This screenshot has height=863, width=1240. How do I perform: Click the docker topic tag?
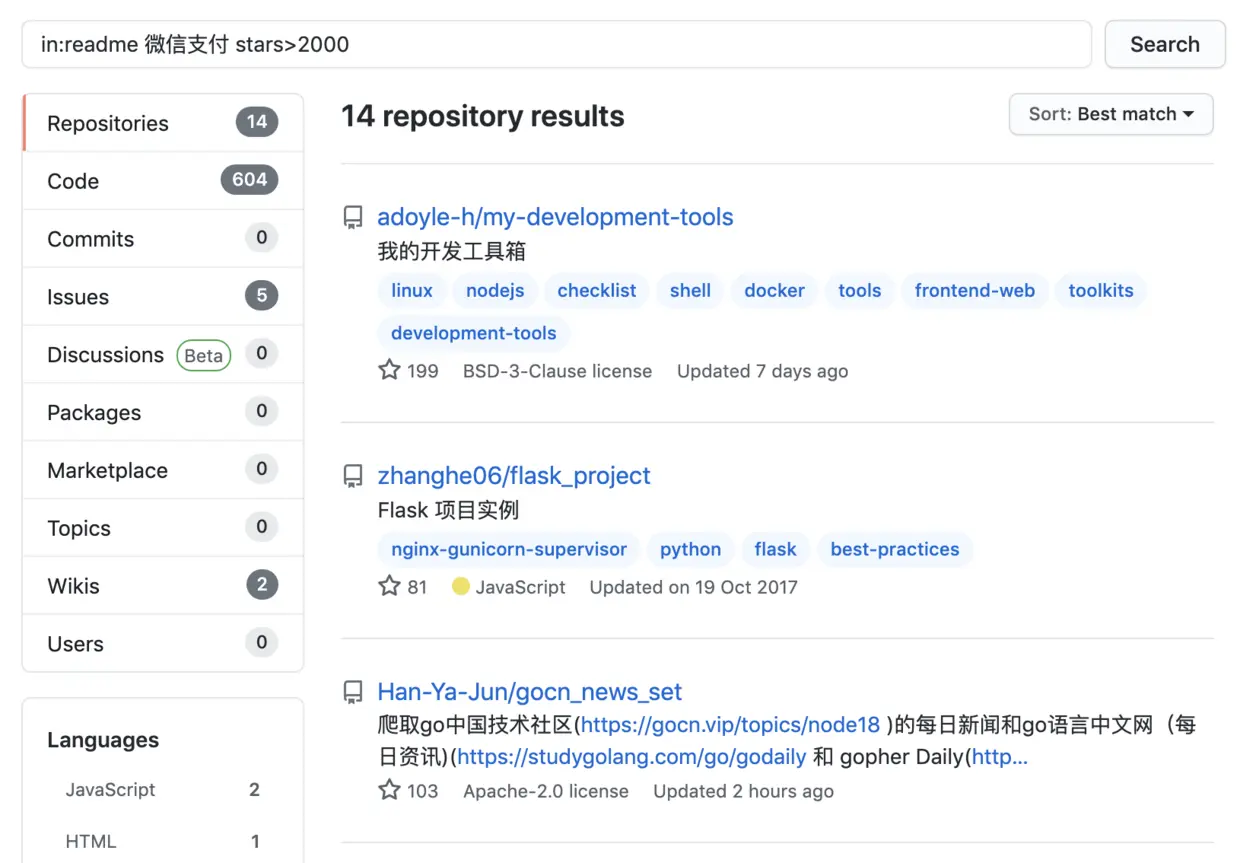click(775, 291)
